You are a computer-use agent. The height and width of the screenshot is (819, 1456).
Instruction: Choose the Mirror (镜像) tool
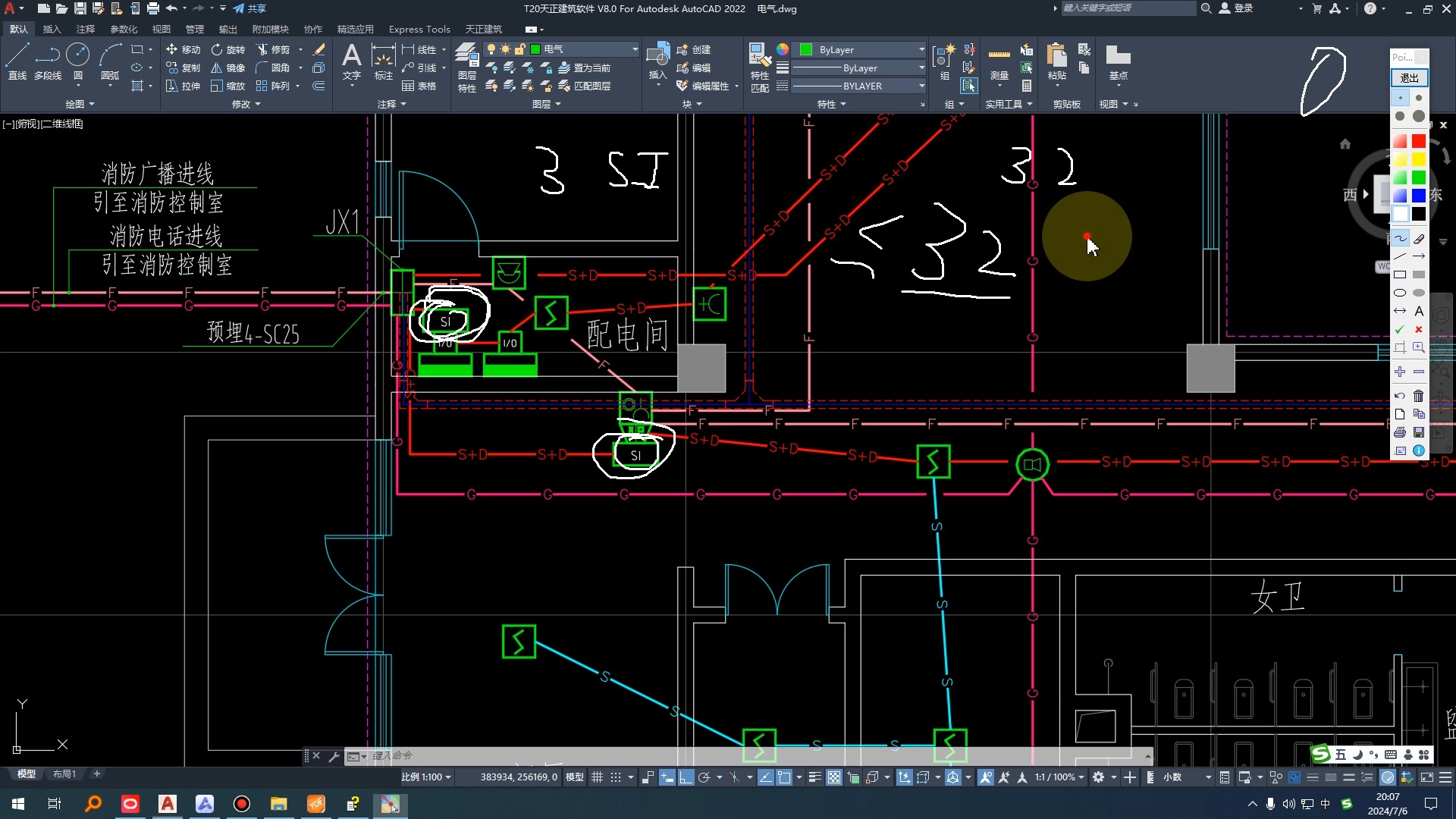227,67
